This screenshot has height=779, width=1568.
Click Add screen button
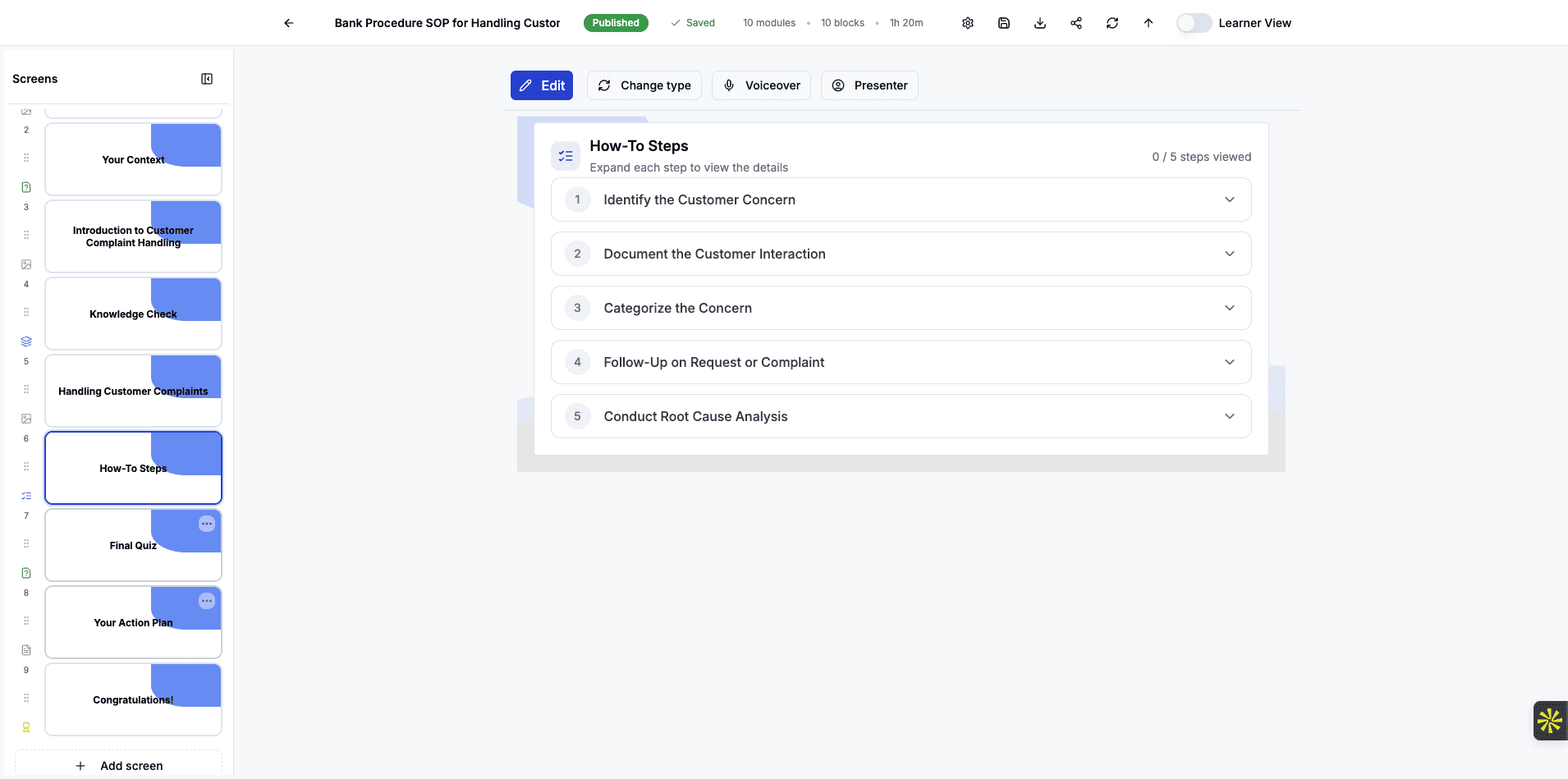[x=119, y=765]
